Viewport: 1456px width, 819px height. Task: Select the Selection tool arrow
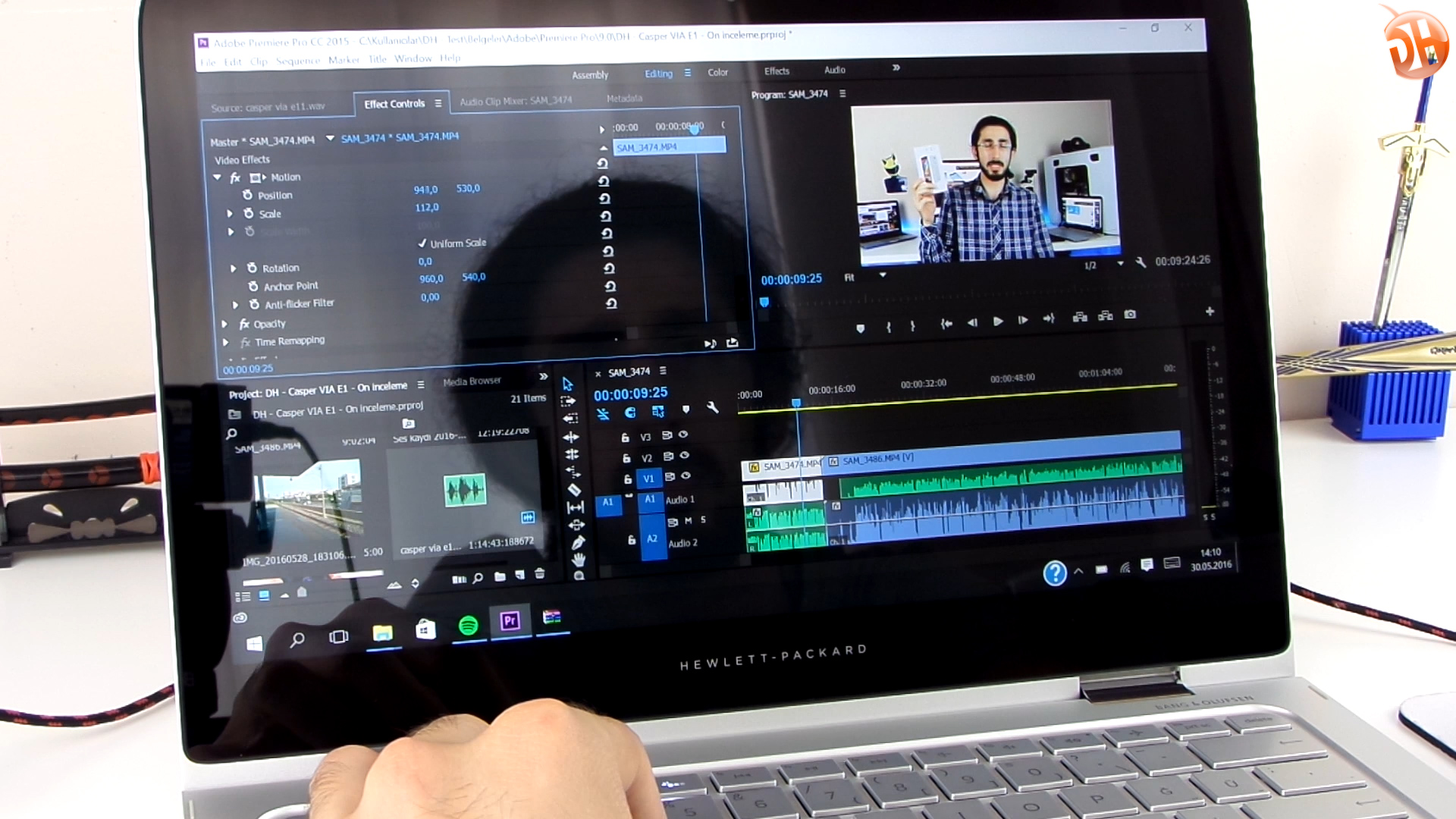(567, 384)
